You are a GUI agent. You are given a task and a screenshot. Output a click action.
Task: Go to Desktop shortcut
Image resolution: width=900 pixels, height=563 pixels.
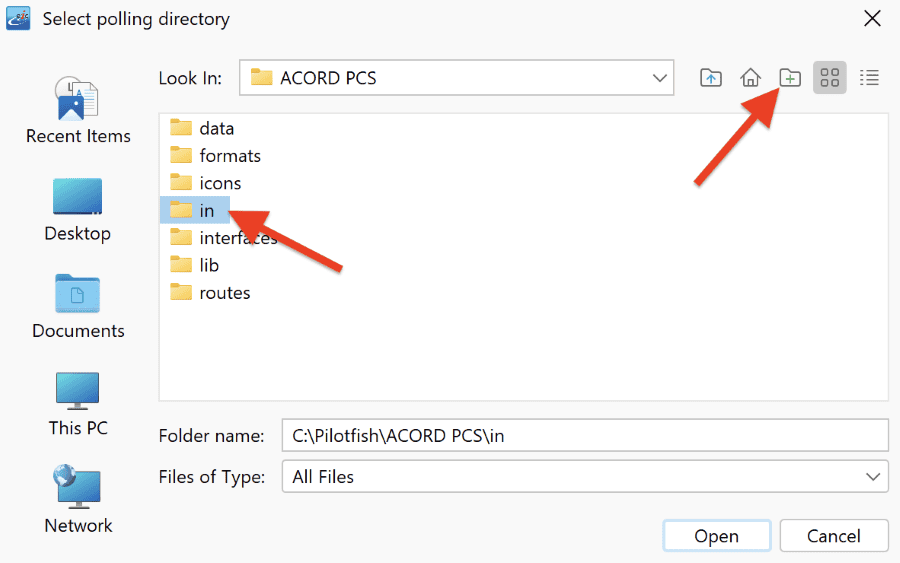77,209
